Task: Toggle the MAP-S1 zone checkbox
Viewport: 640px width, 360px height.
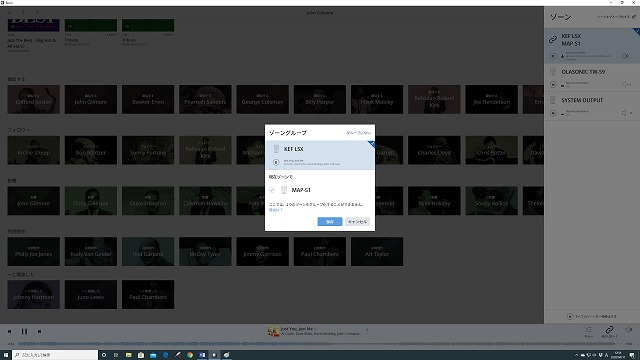Action: [x=272, y=190]
